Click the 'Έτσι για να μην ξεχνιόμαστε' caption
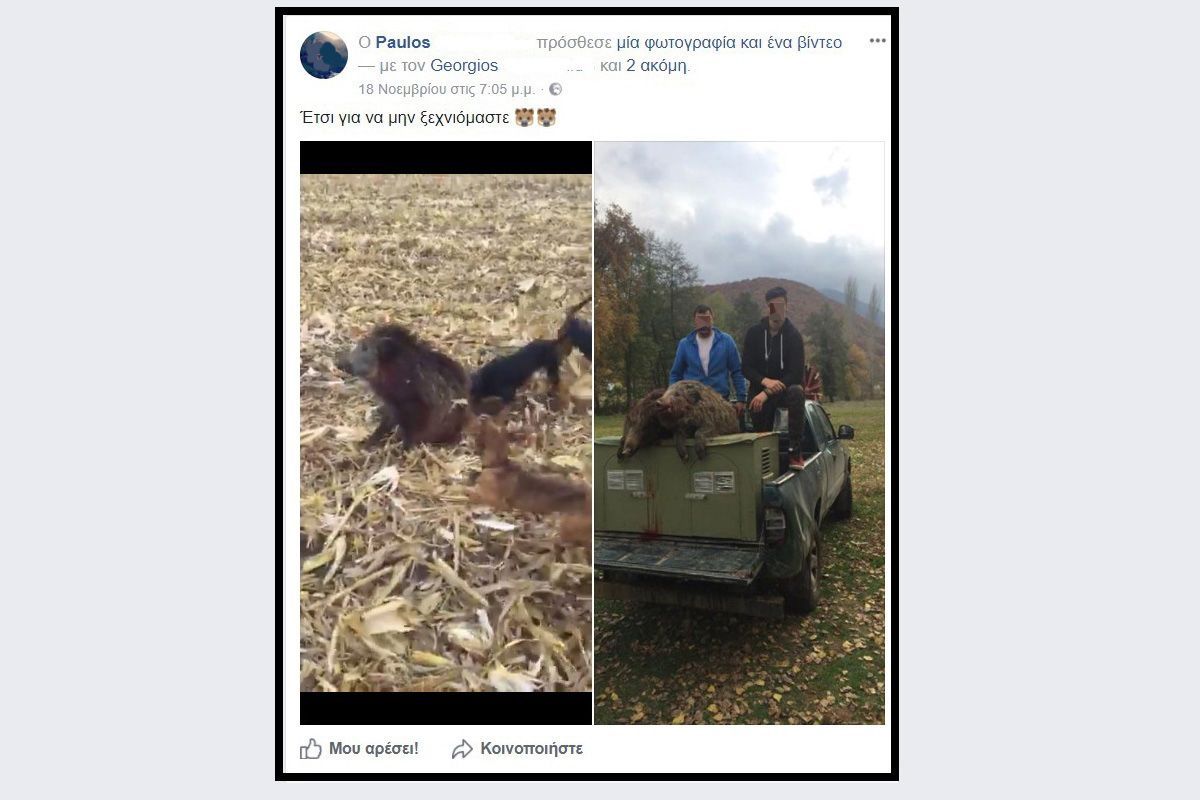This screenshot has width=1200, height=800. [x=405, y=118]
